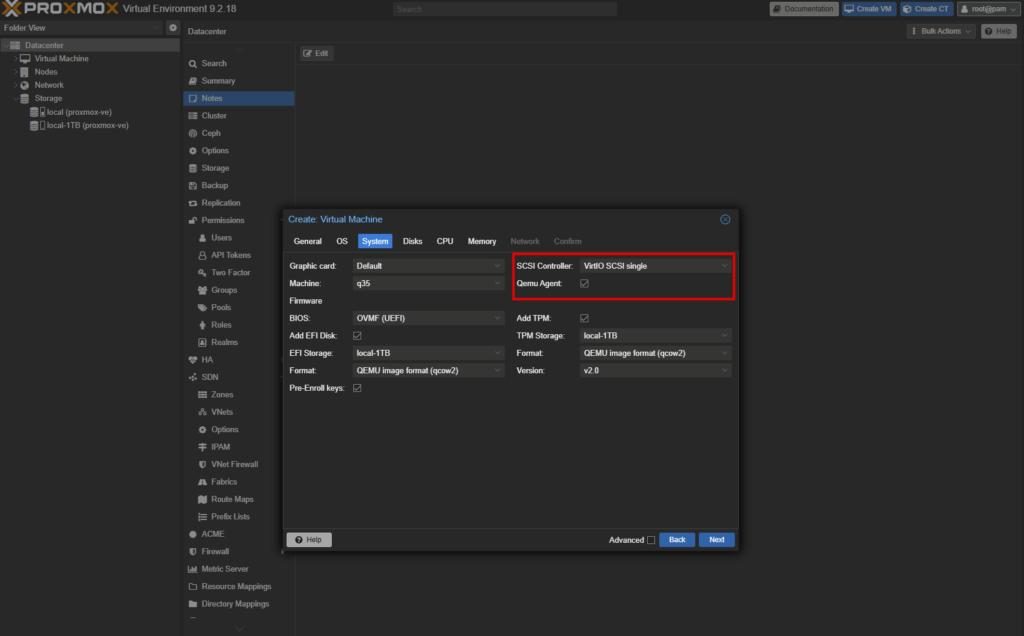This screenshot has height=636, width=1024.
Task: Click the Metric Server chart icon
Action: (193, 569)
